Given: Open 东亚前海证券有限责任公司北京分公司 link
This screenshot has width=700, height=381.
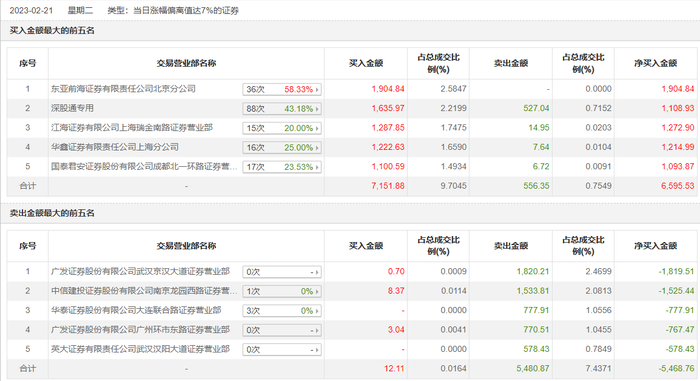Looking at the screenshot, I should (x=123, y=89).
